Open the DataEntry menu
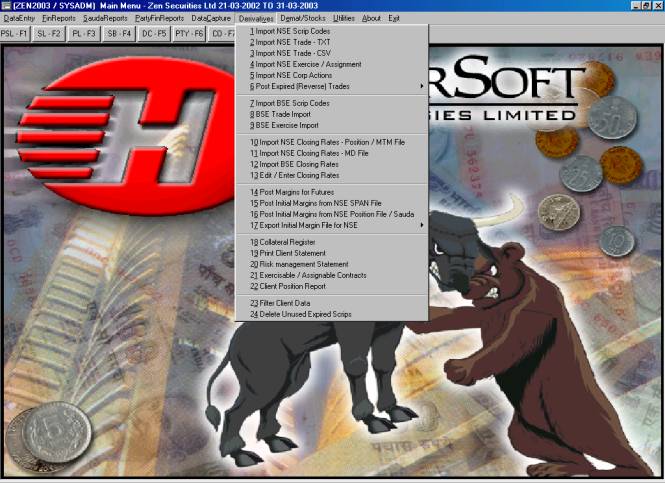The height and width of the screenshot is (483, 665). coord(19,18)
